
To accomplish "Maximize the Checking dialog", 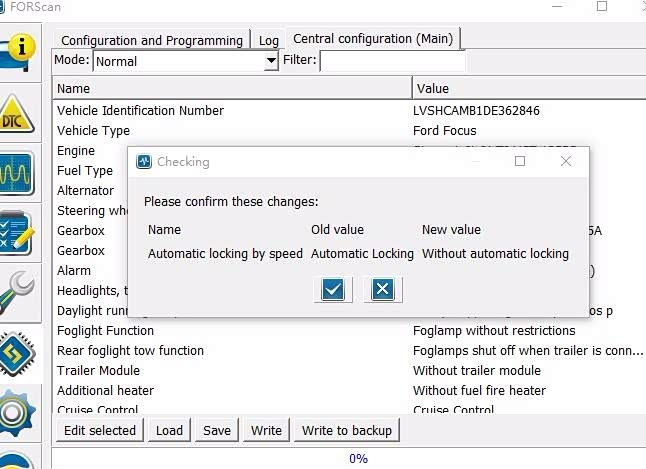I will [520, 161].
